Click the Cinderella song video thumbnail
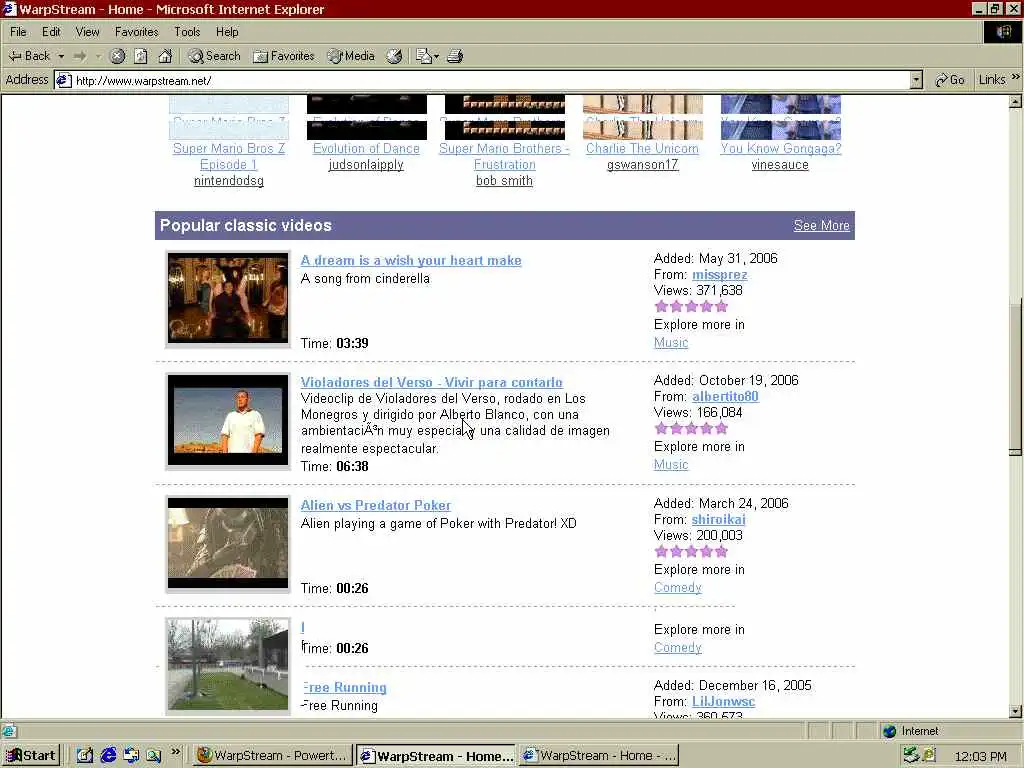This screenshot has width=1024, height=768. tap(228, 298)
